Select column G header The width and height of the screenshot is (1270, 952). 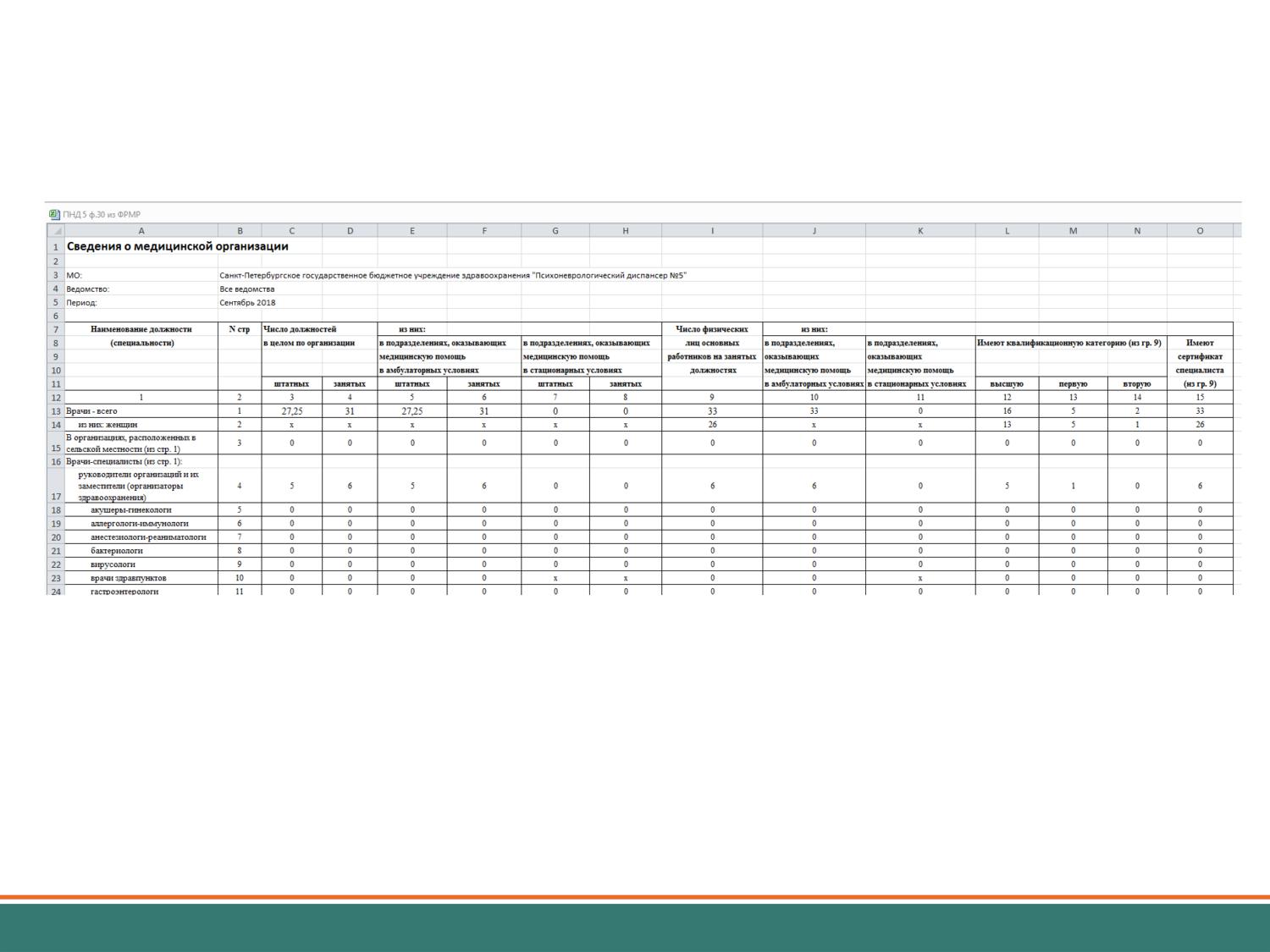555,230
